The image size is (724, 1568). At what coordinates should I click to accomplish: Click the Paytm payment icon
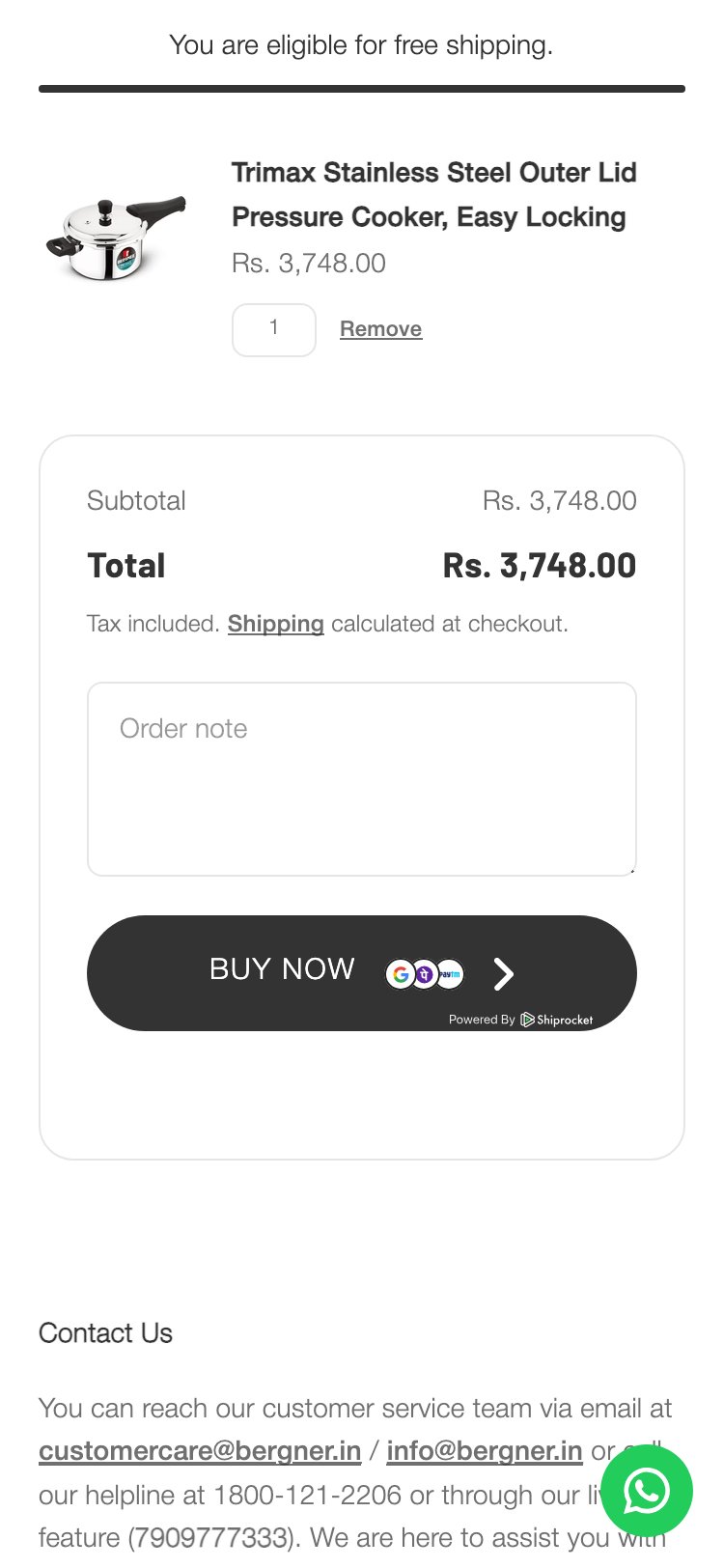[x=450, y=974]
